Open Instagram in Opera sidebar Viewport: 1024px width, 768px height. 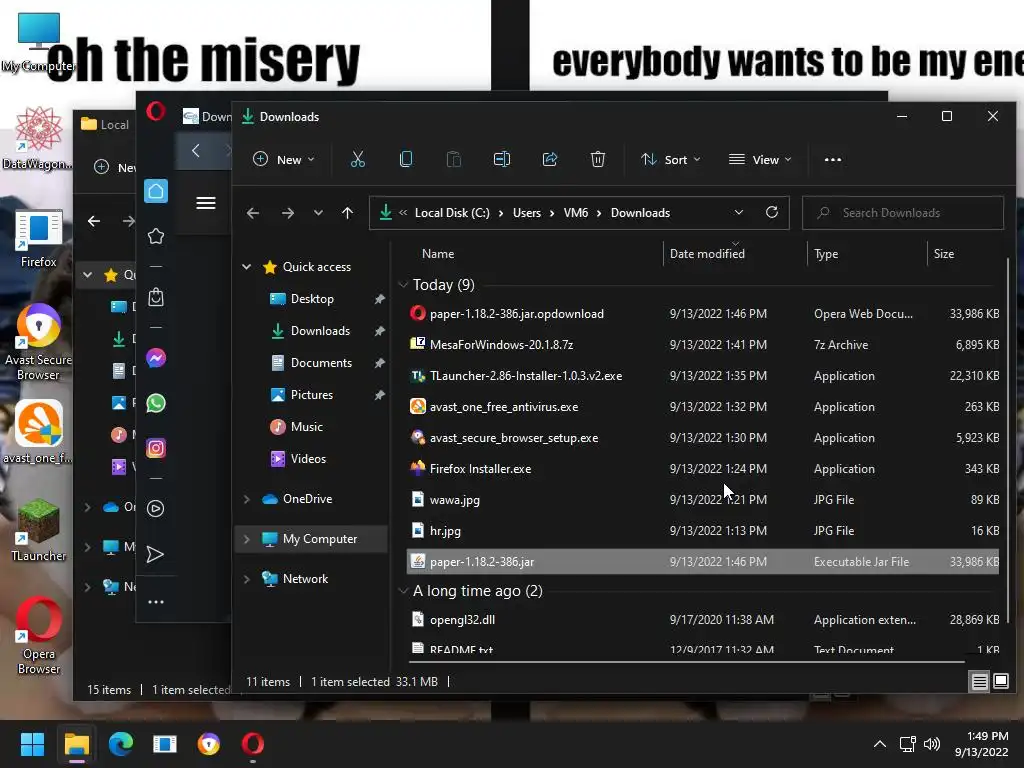coord(155,448)
